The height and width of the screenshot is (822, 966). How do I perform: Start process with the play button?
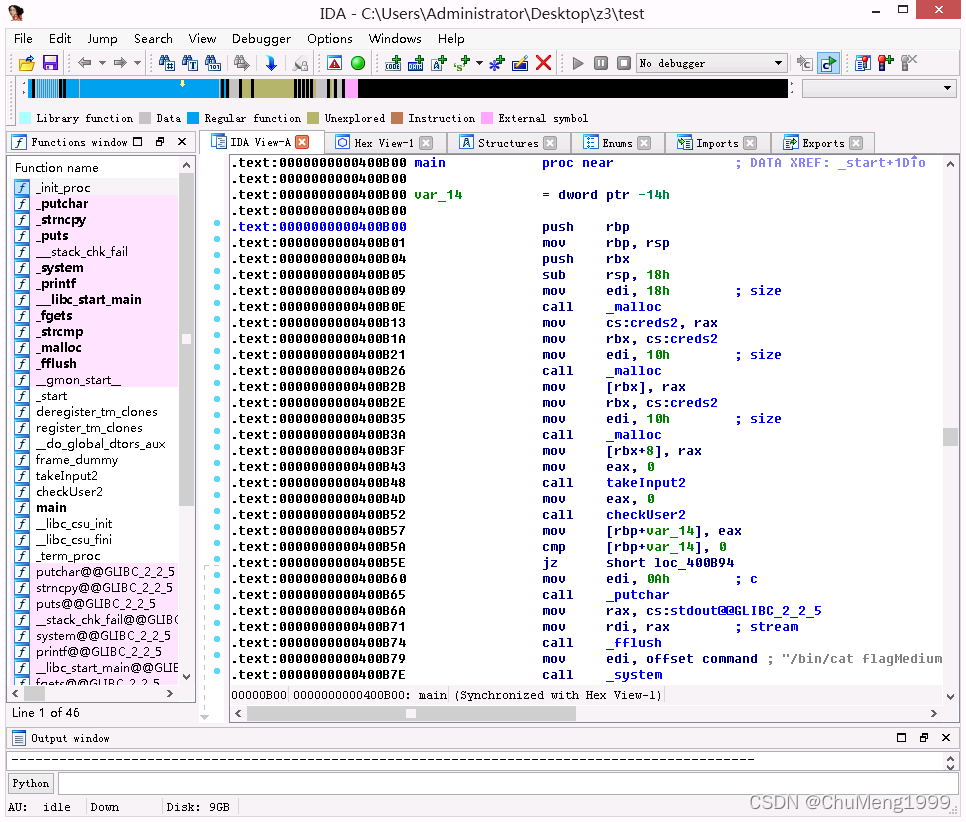[x=578, y=63]
